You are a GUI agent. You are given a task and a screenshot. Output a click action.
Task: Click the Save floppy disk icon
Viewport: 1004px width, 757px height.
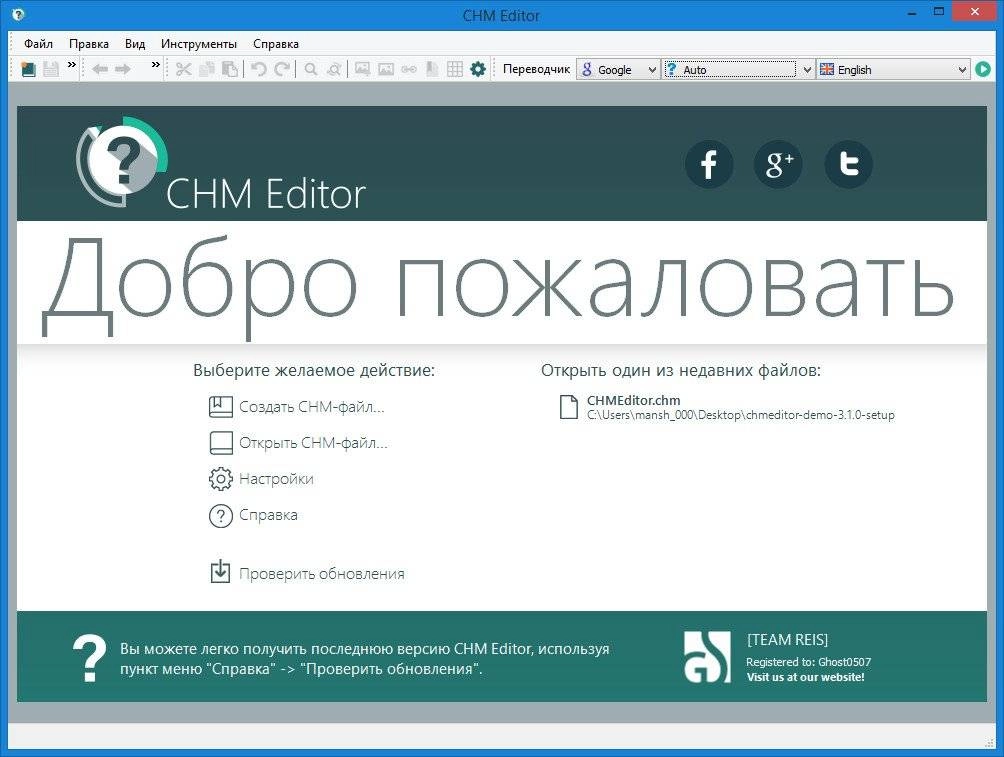point(51,69)
